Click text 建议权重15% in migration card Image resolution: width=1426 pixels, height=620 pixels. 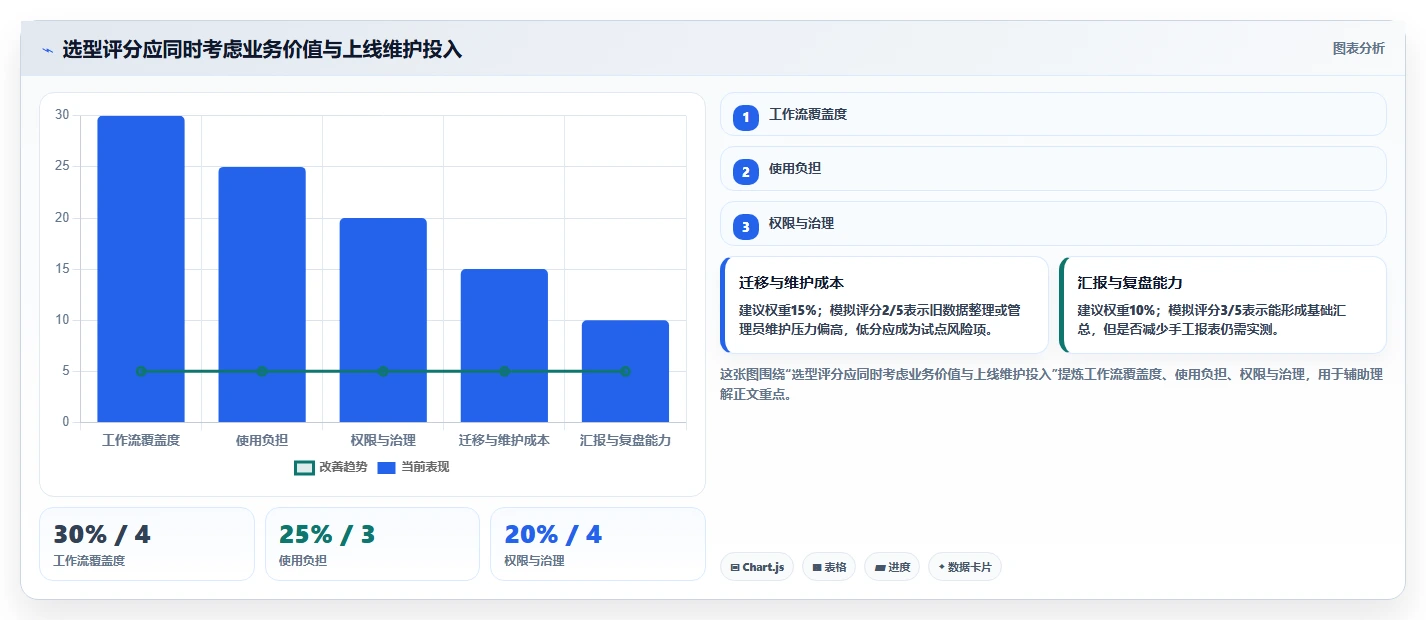[x=778, y=311]
